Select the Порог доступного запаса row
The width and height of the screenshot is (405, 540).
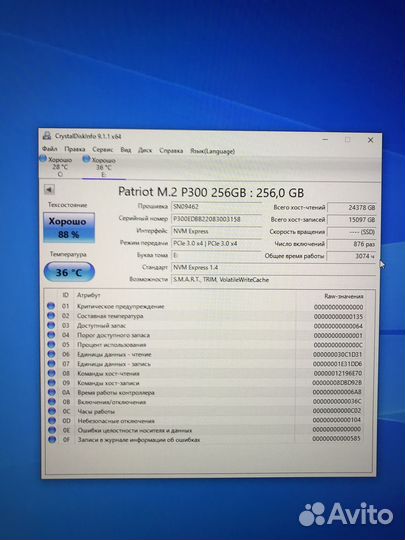206,335
